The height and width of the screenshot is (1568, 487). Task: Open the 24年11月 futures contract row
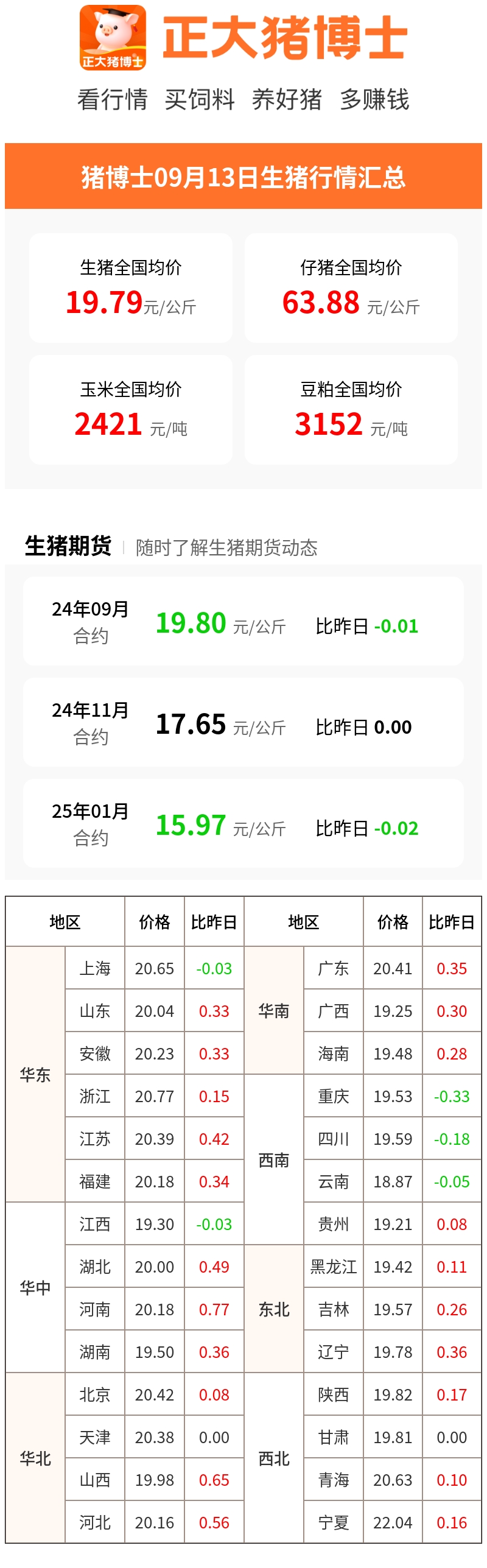[243, 722]
